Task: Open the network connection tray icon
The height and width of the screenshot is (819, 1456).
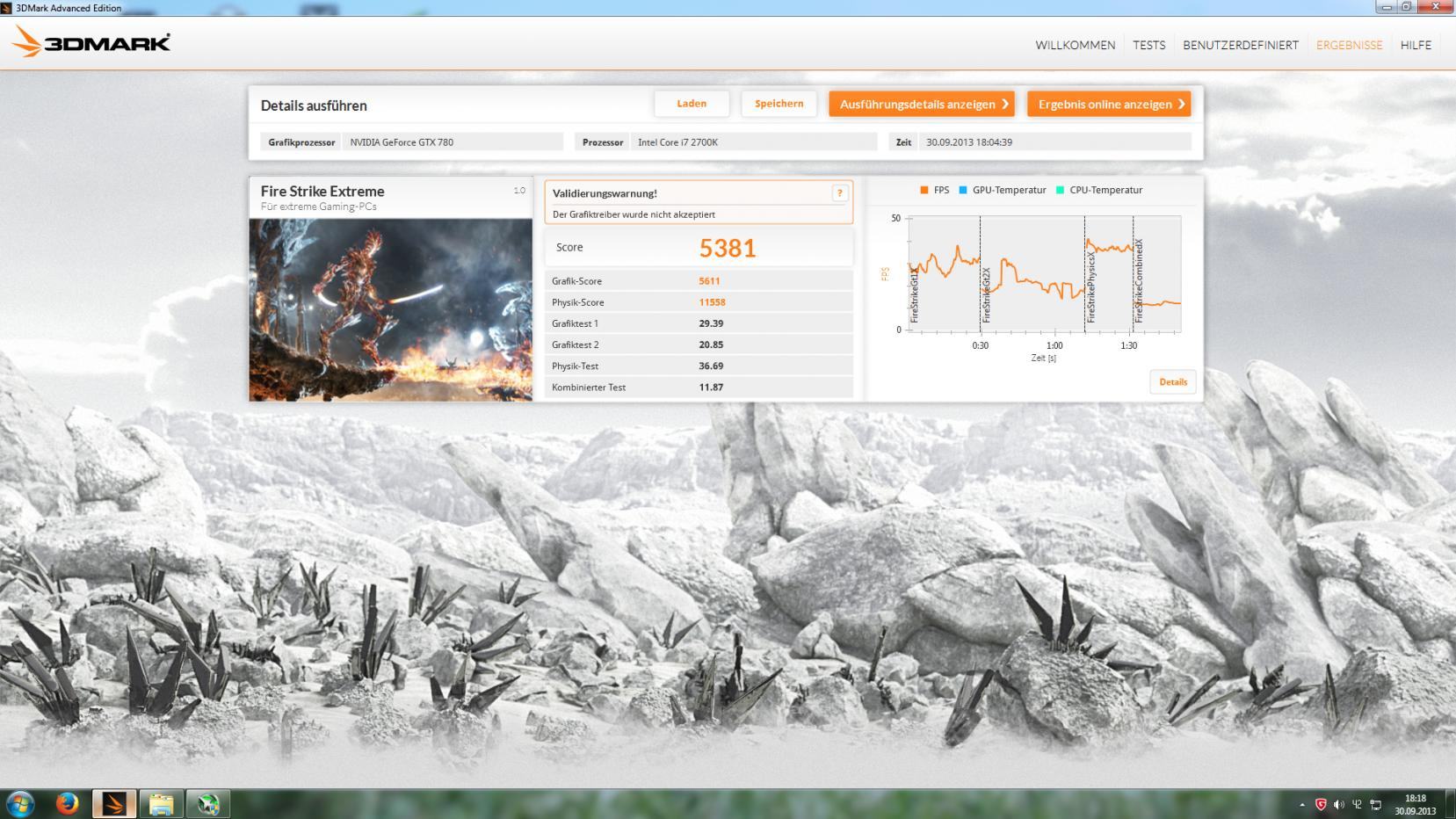Action: coord(1376,804)
